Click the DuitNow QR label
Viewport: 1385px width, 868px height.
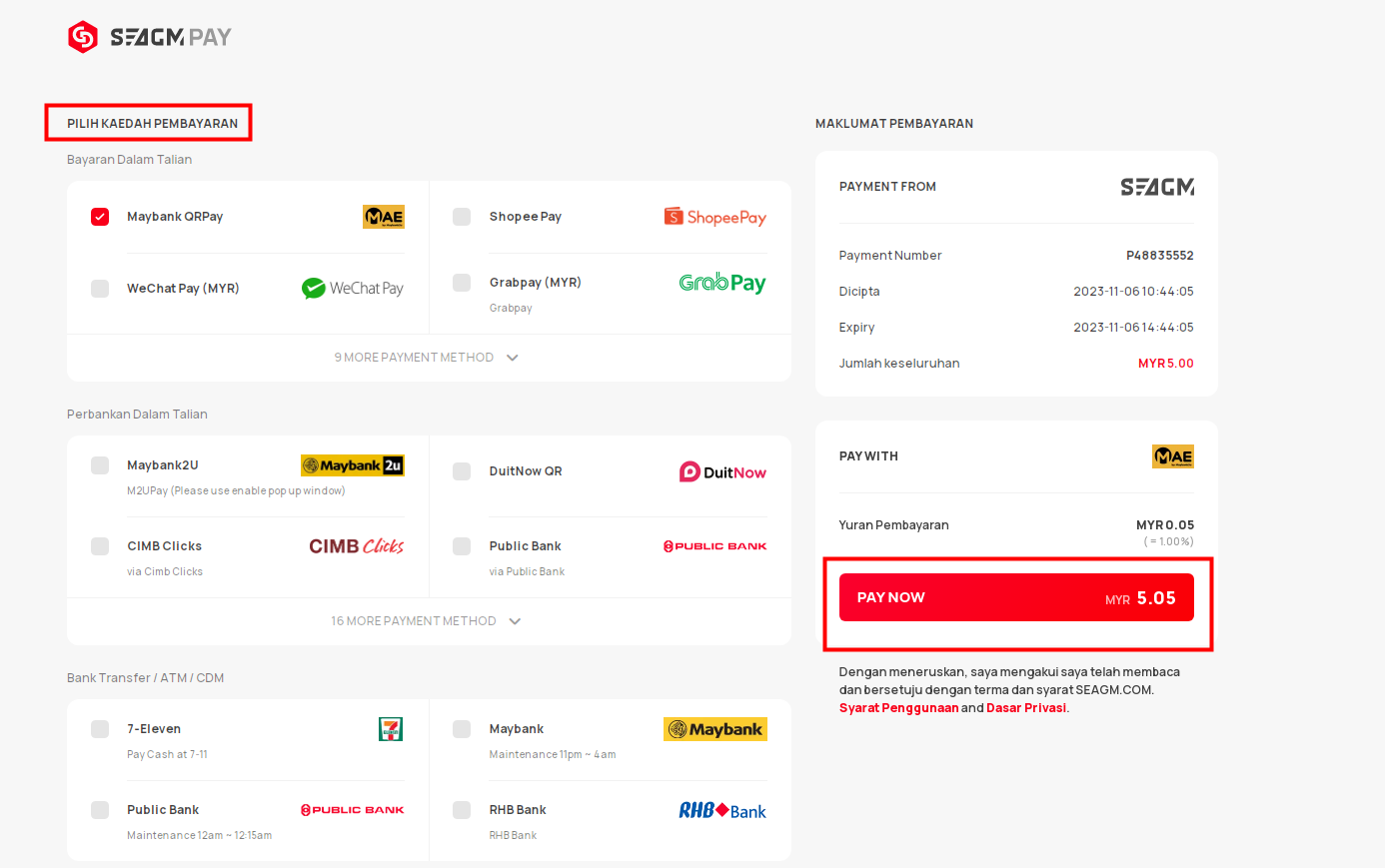[526, 471]
